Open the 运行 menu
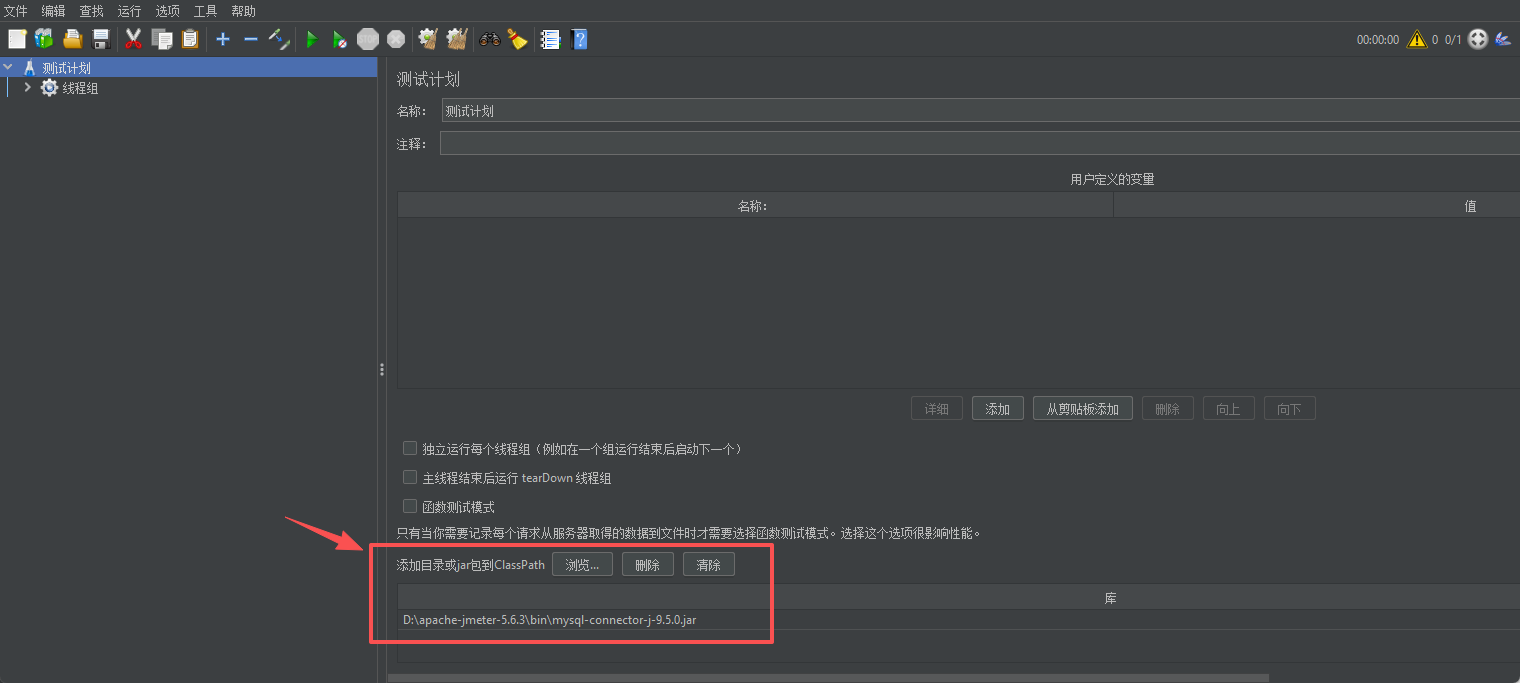 coord(128,11)
